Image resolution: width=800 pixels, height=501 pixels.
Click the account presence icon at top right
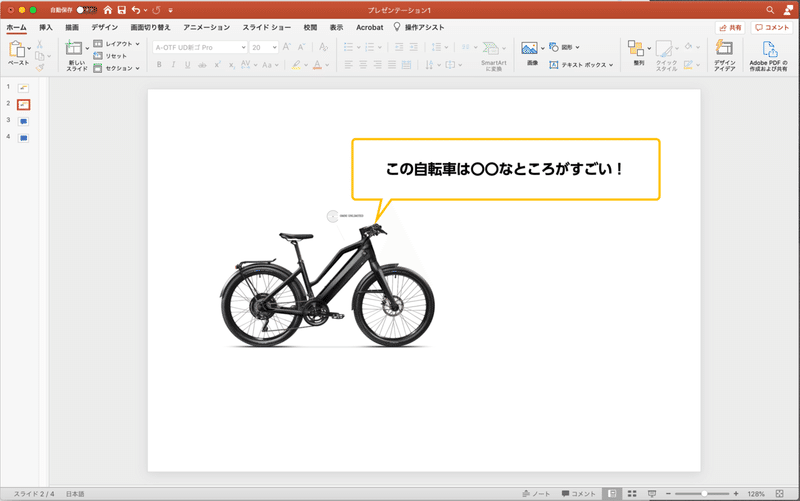pyautogui.click(x=788, y=10)
